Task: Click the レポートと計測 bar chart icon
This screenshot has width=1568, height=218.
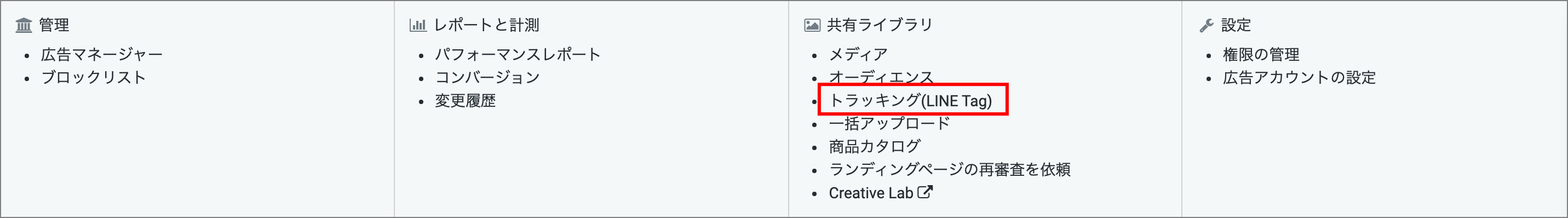Action: (417, 25)
